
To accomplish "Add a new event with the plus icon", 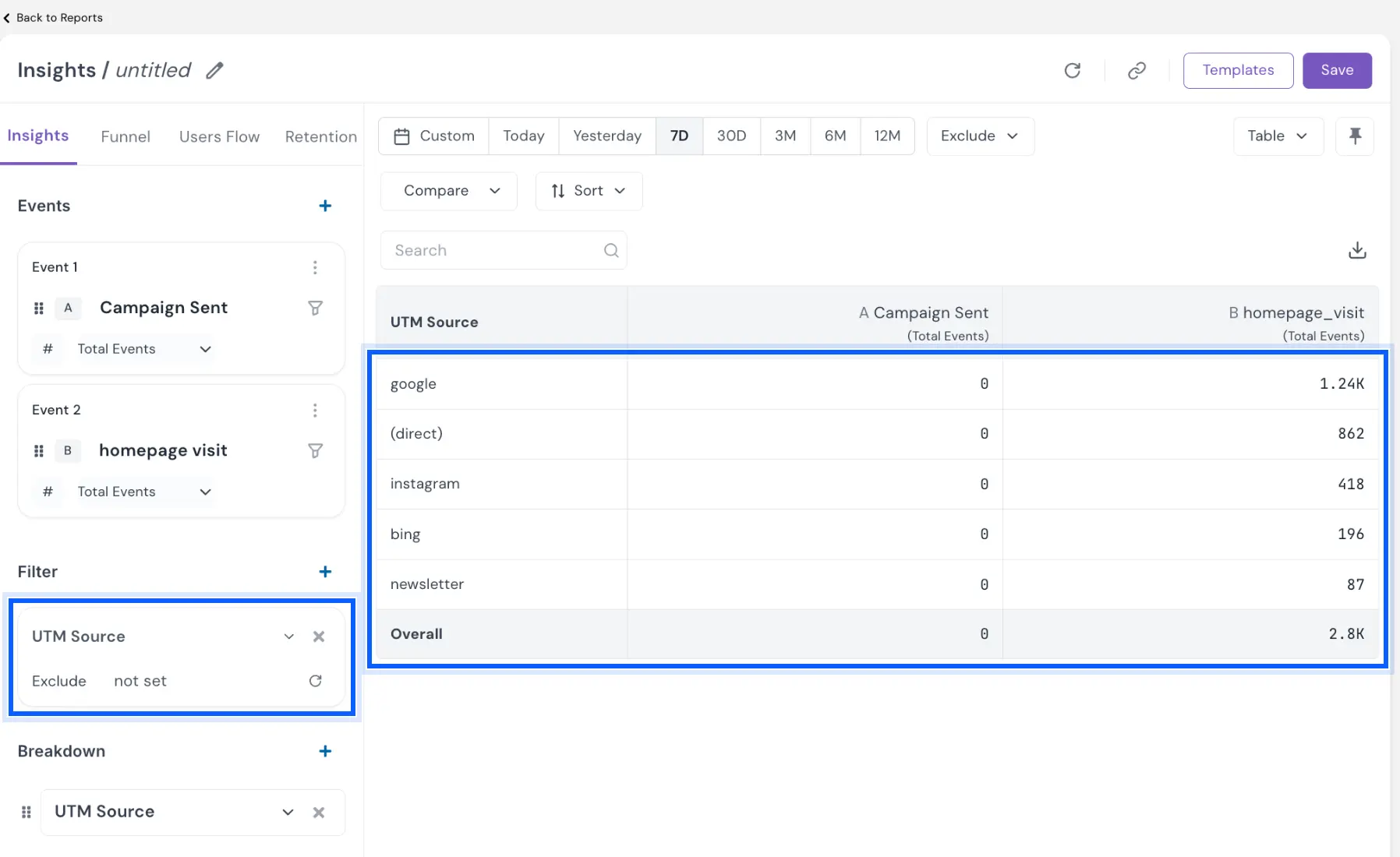I will click(x=325, y=206).
